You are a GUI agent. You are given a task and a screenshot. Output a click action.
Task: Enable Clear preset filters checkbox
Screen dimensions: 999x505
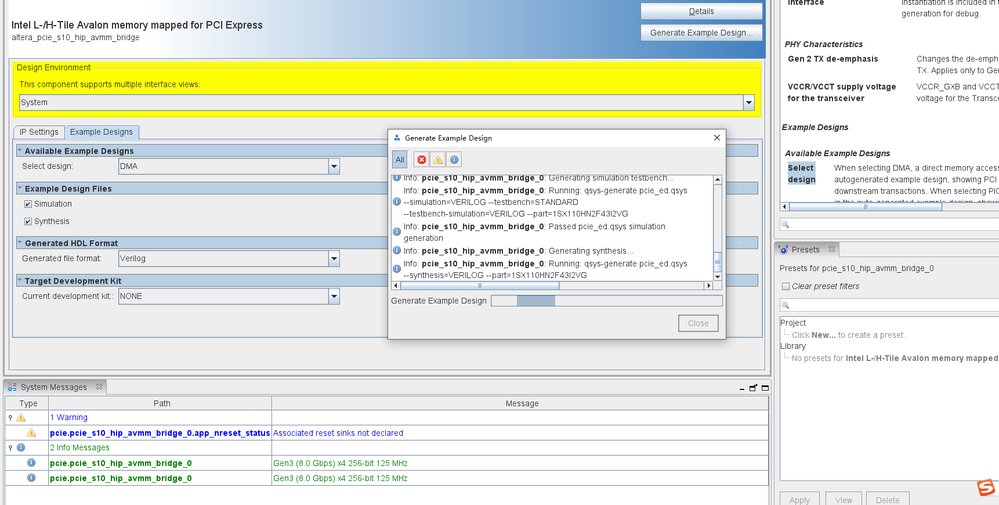tap(786, 287)
